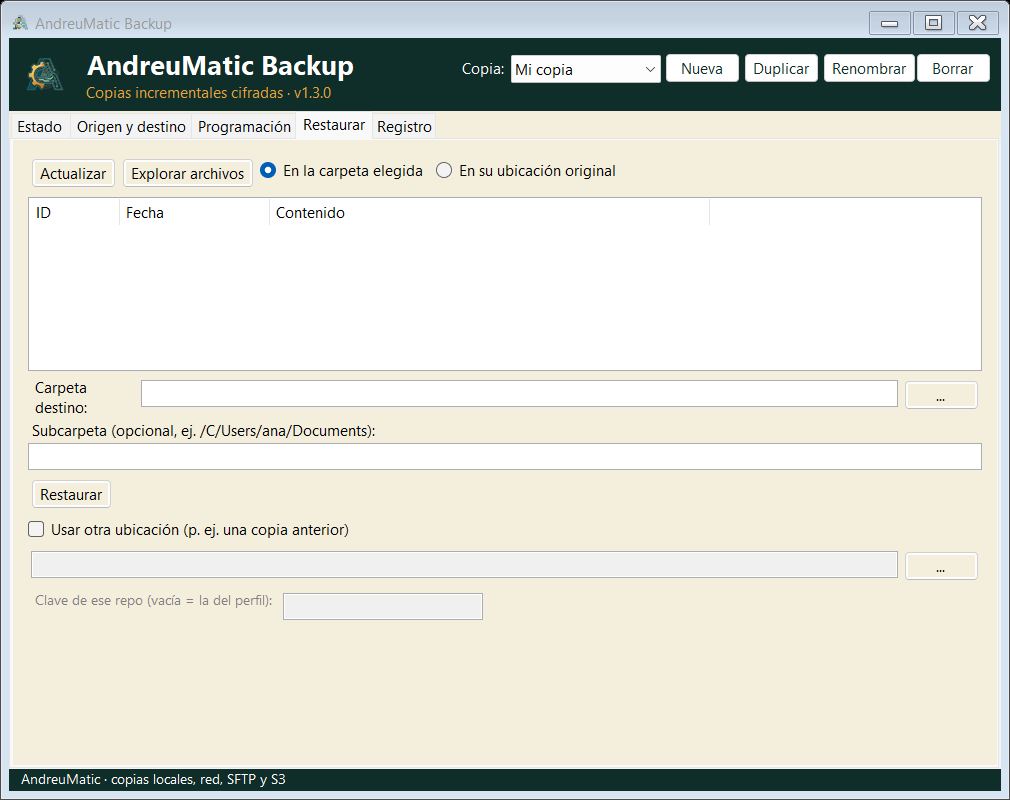Go to the Programación tab
The image size is (1010, 800).
(x=244, y=127)
